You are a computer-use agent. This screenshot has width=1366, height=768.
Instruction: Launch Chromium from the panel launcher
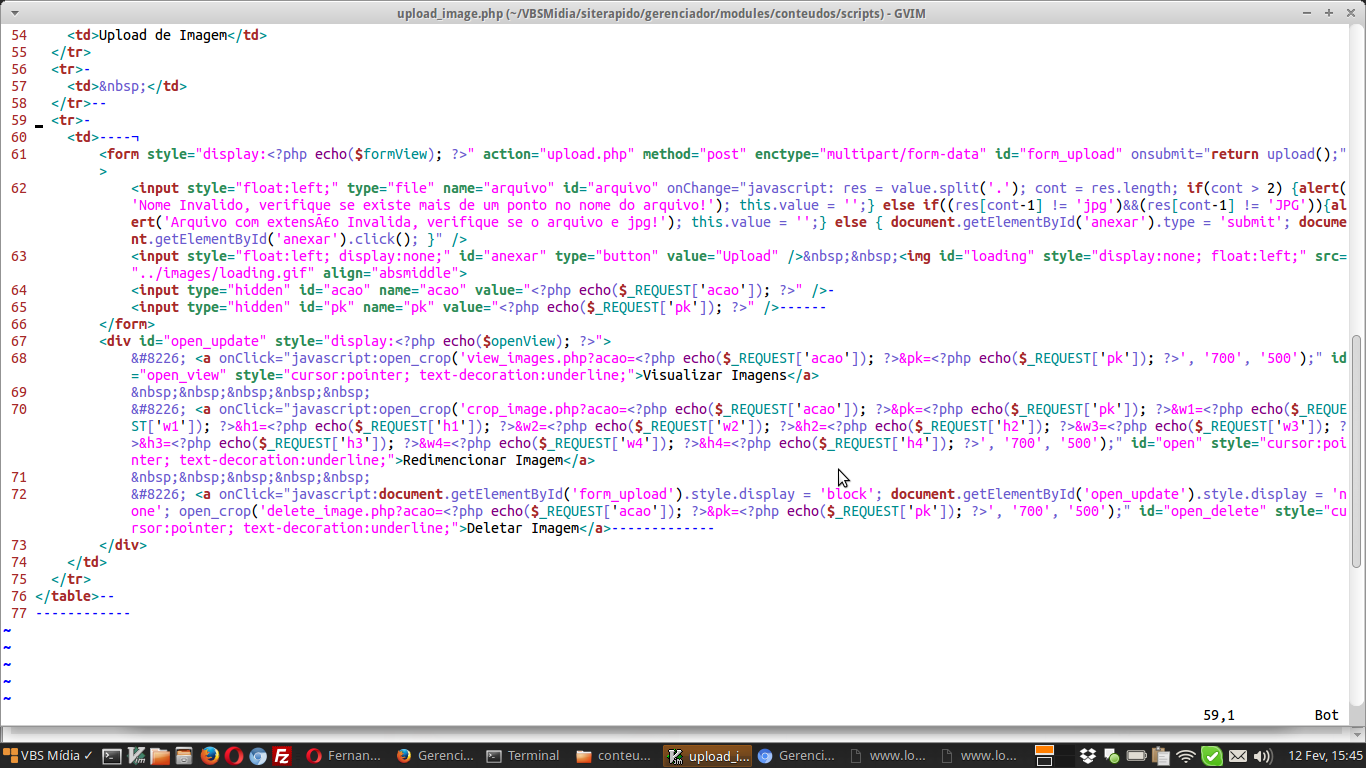pyautogui.click(x=258, y=756)
